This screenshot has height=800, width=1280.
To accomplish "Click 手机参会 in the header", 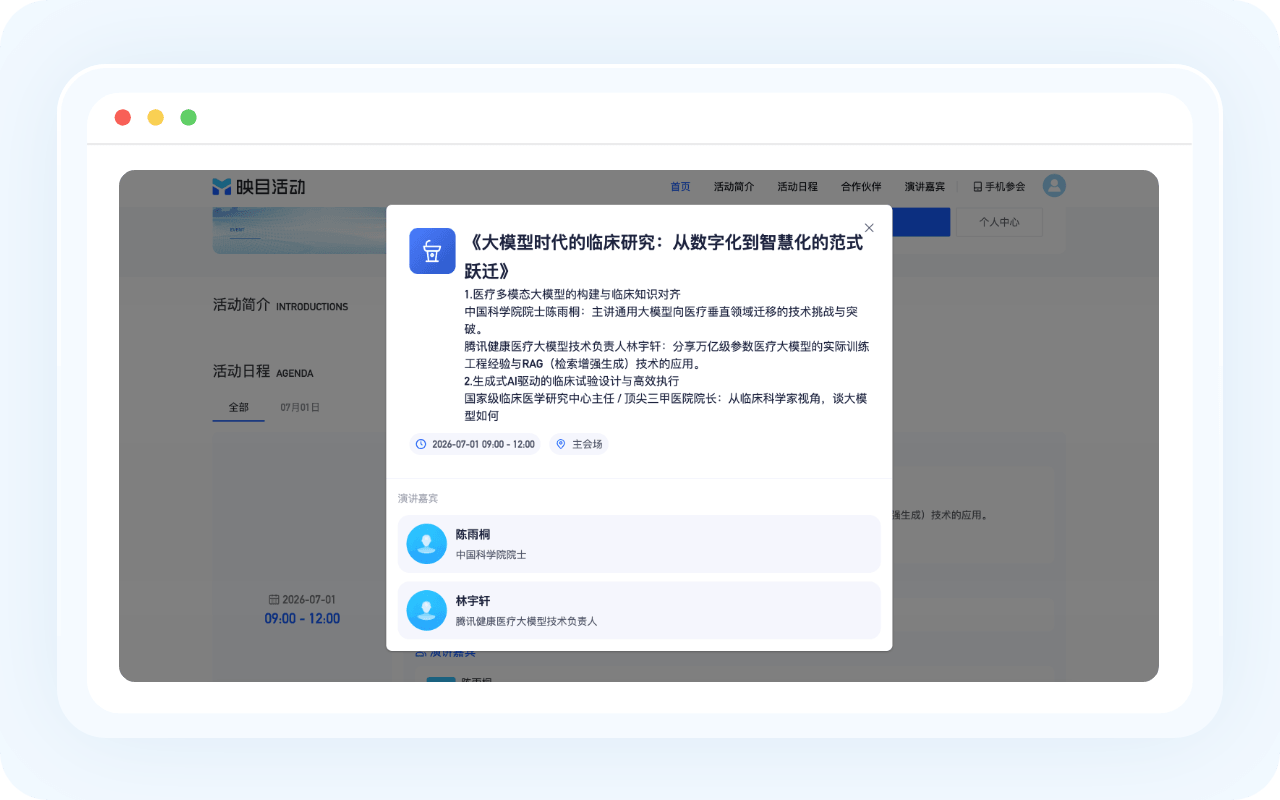I will pos(999,187).
